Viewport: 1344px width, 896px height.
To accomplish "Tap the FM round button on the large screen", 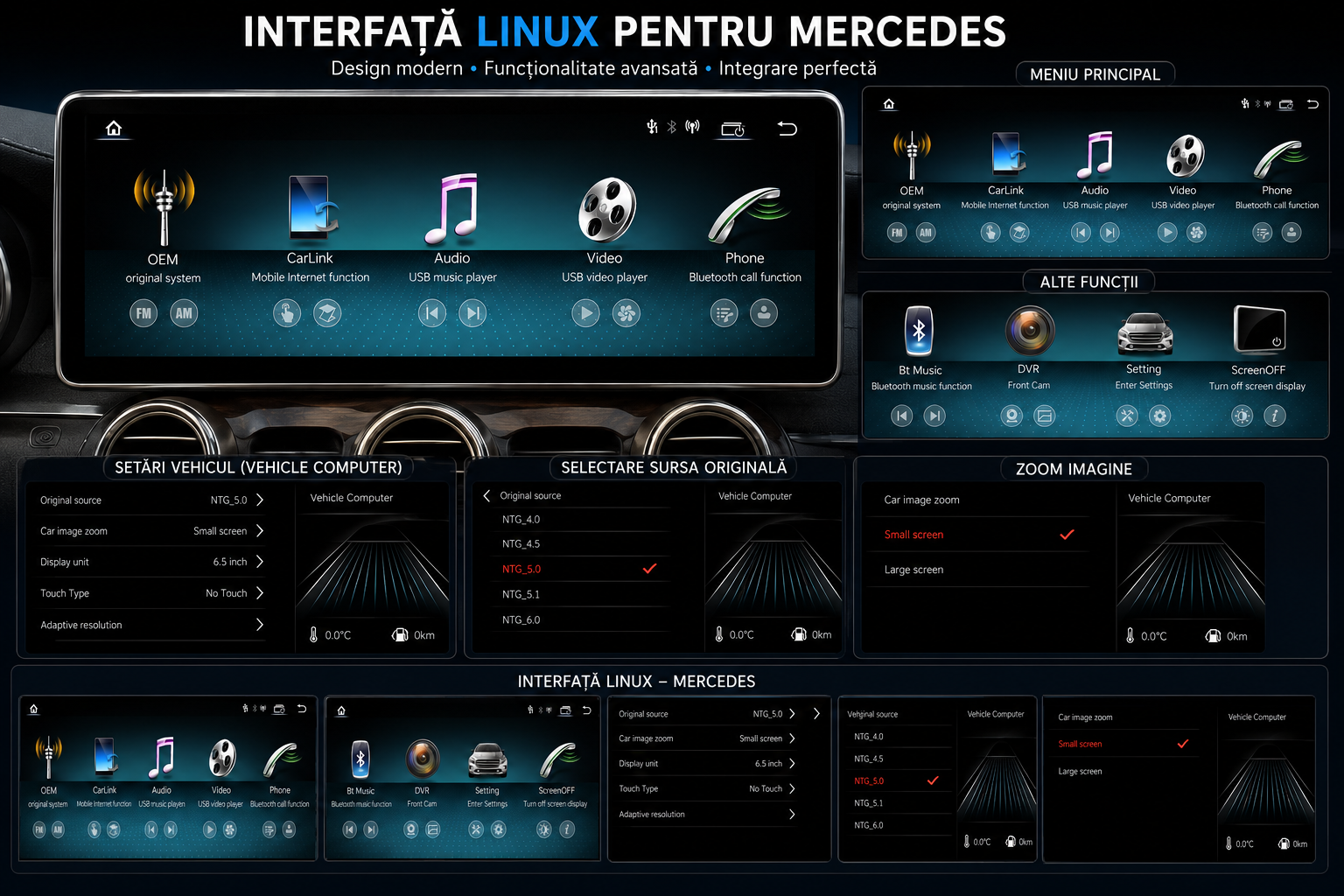I will 143,313.
